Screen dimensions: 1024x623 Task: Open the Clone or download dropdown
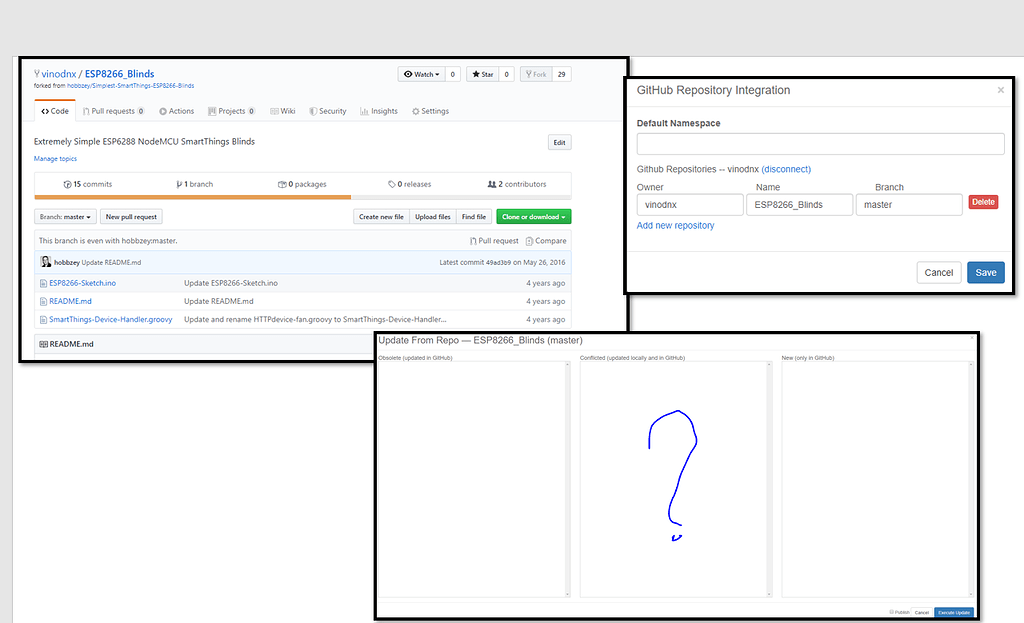coord(533,216)
